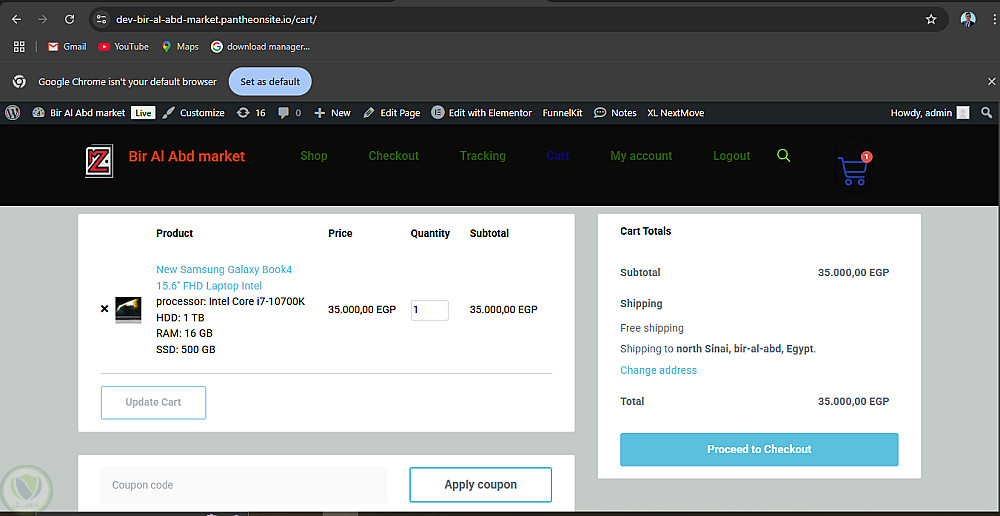The image size is (1000, 516).
Task: Open the Maps bookmark
Action: [180, 47]
